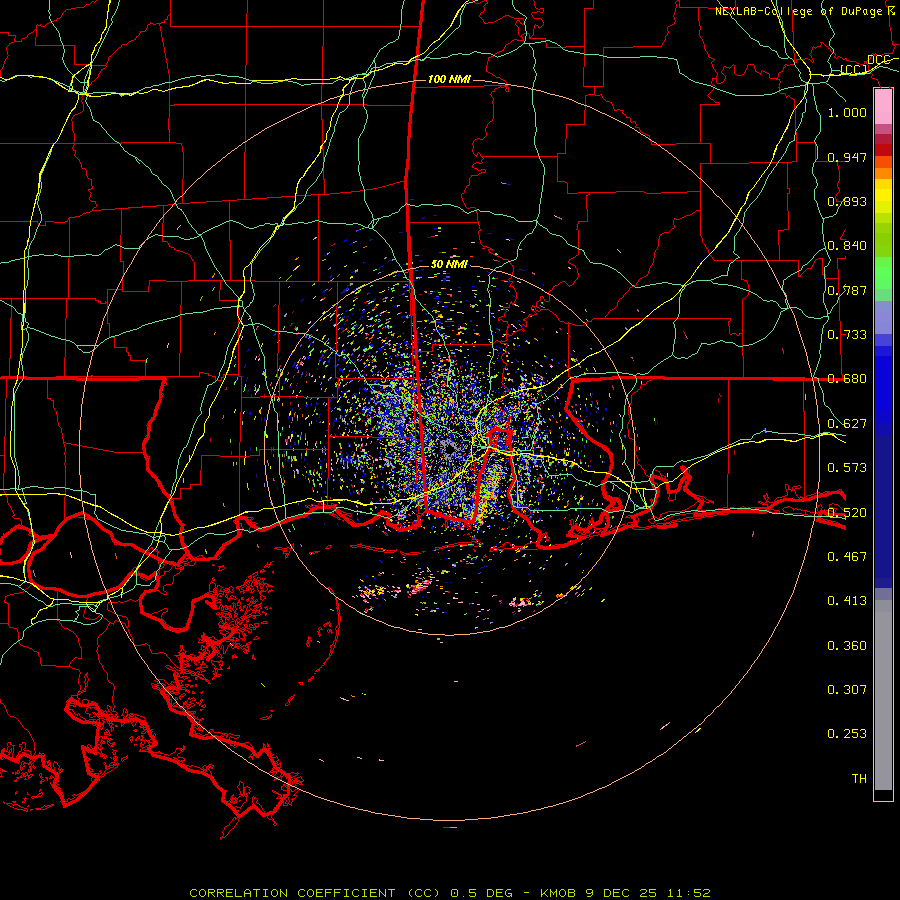Pick the bright green segment of color bar
The height and width of the screenshot is (900, 900).
coord(883,273)
